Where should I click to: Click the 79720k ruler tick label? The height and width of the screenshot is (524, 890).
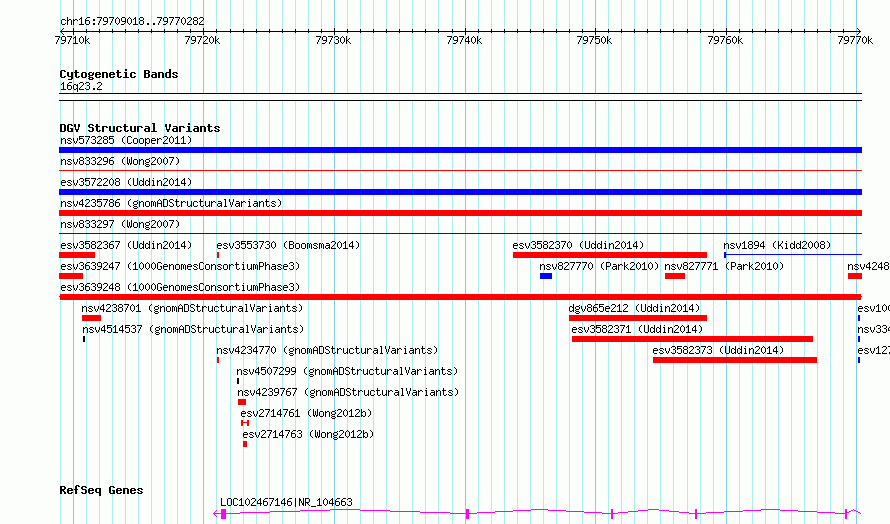coord(203,40)
